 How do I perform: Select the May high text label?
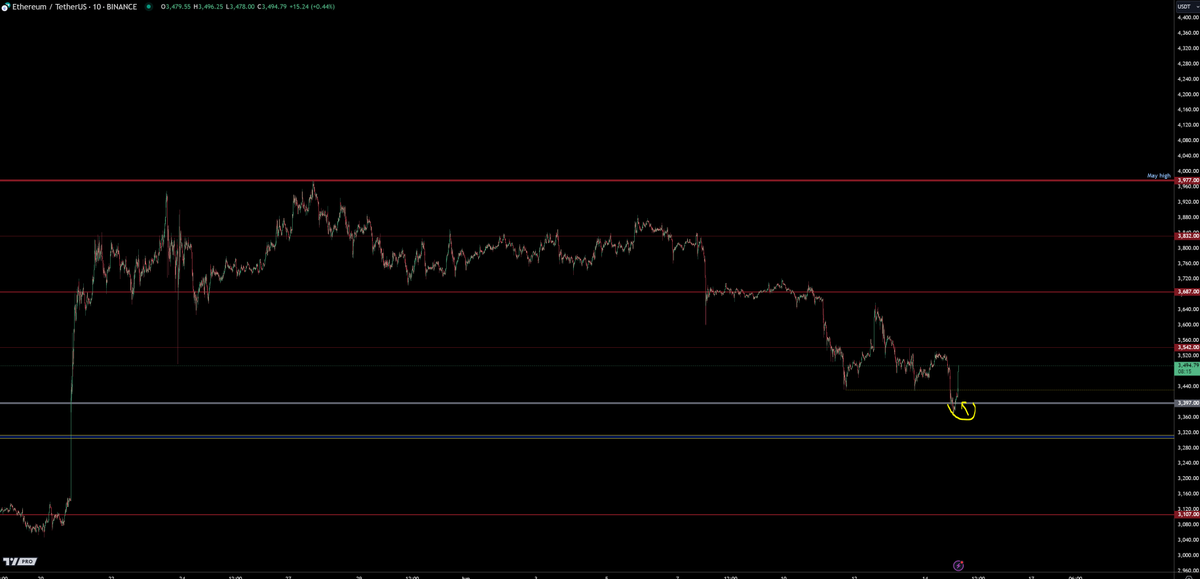(1158, 175)
